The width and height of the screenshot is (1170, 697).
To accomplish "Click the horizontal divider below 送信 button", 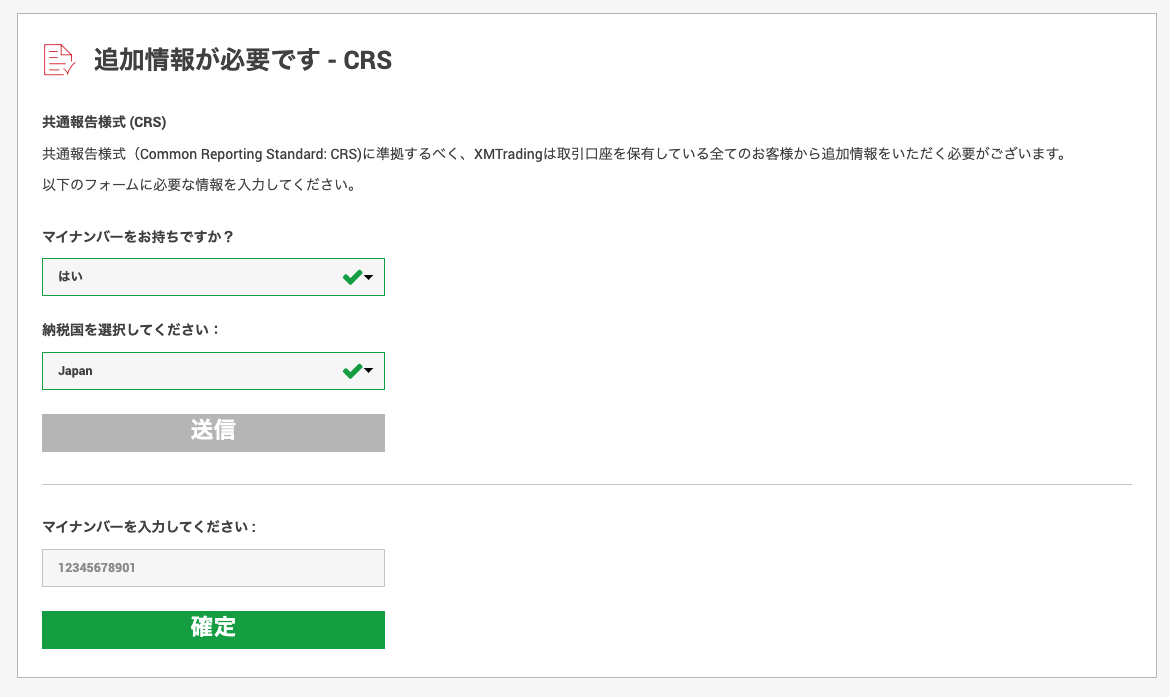I will (x=586, y=484).
